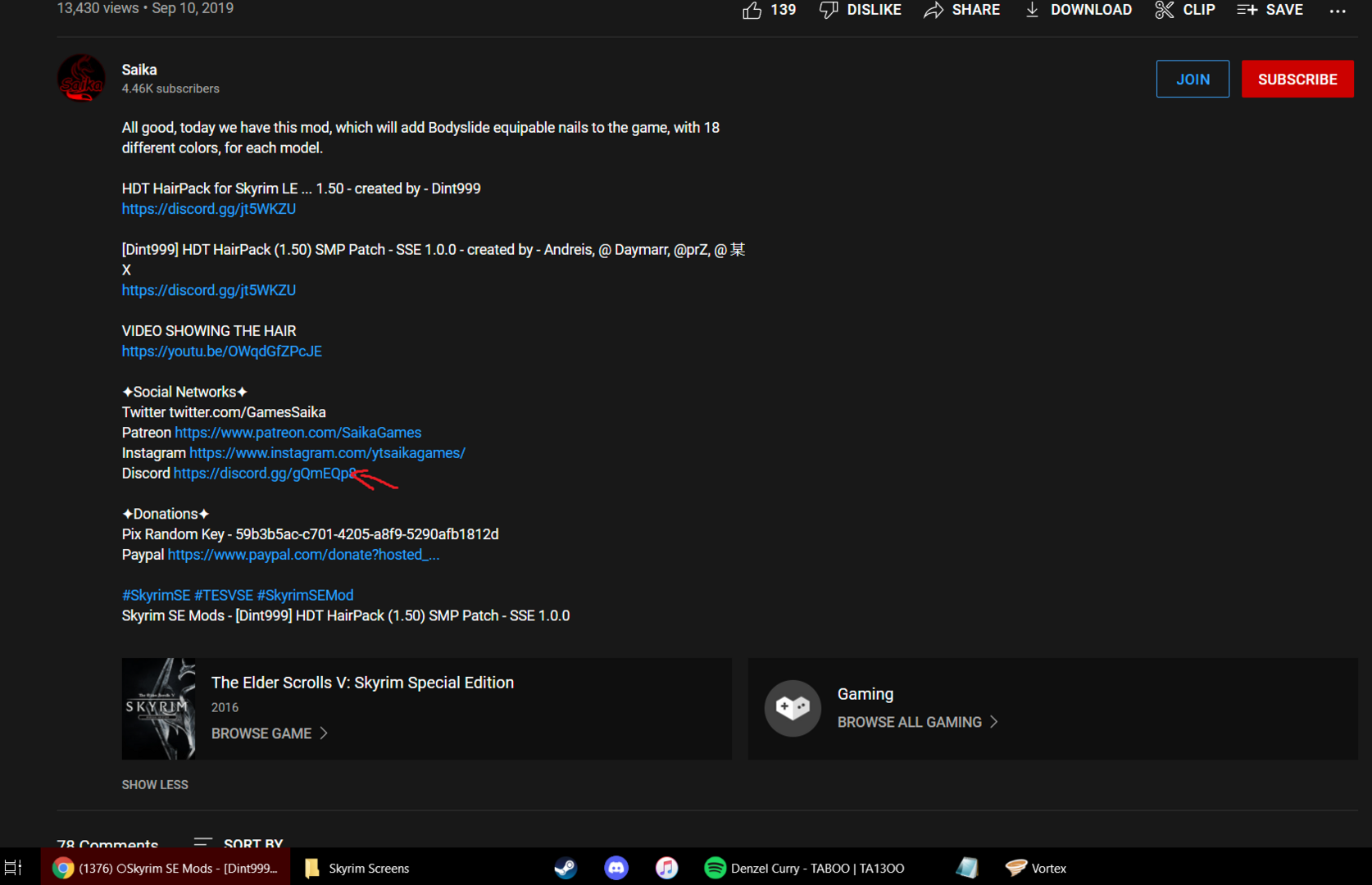Image resolution: width=1372 pixels, height=885 pixels.
Task: Open the PayPal donate link
Action: point(303,554)
